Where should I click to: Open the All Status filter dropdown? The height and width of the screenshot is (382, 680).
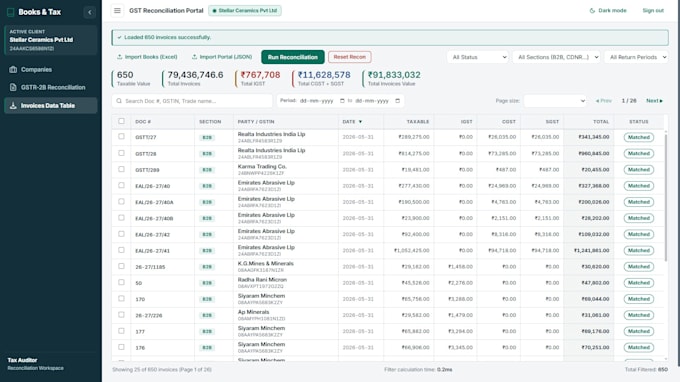click(x=477, y=57)
